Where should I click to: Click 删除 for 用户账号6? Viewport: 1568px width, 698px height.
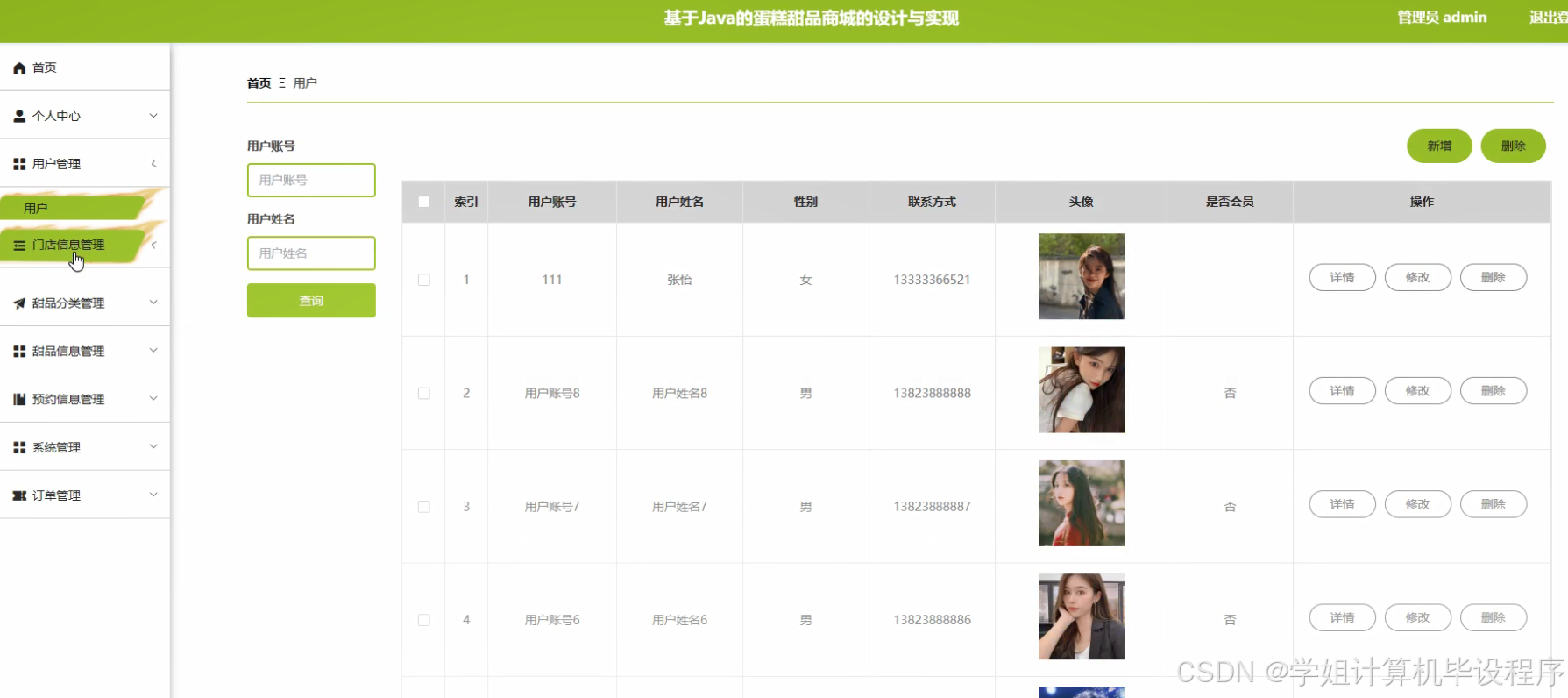pos(1493,617)
